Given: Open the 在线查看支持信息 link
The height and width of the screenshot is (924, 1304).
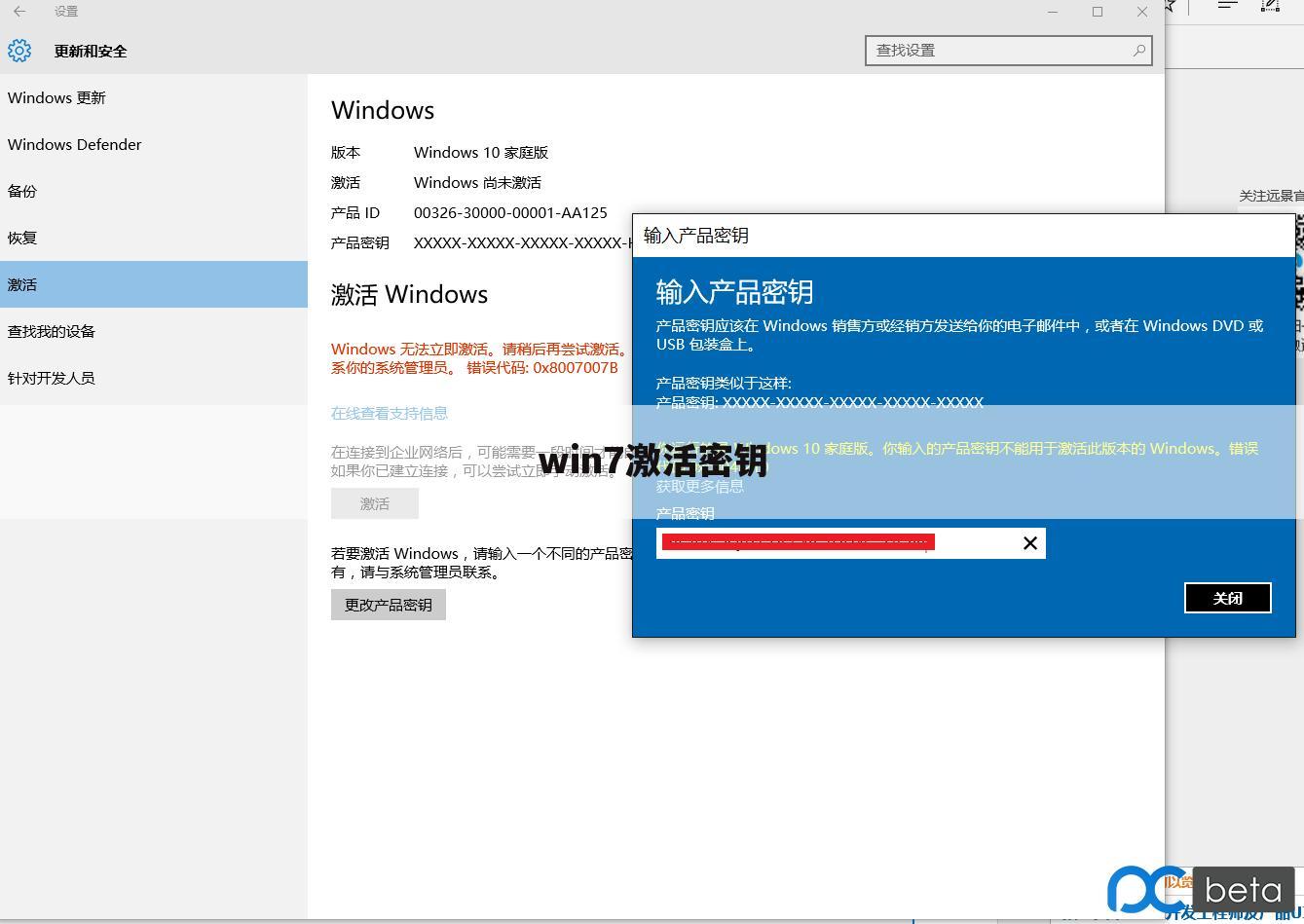Looking at the screenshot, I should (390, 413).
